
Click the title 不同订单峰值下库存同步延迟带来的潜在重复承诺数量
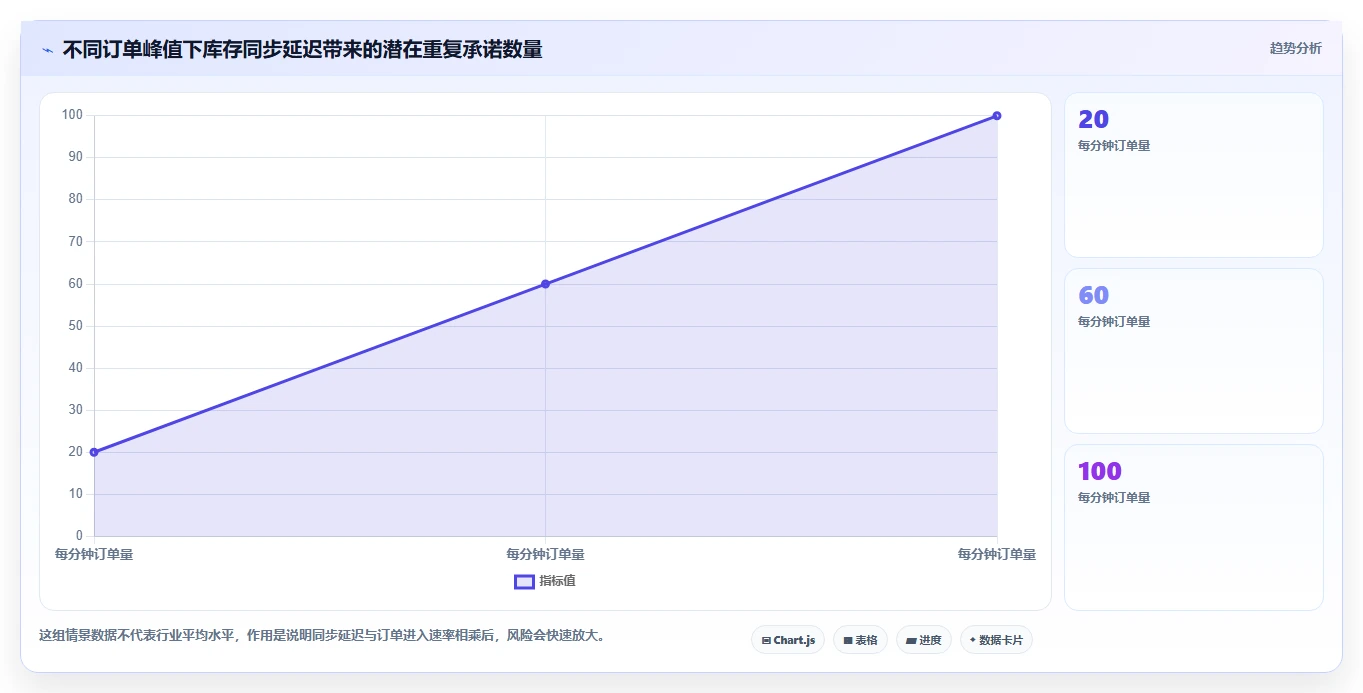click(x=302, y=50)
